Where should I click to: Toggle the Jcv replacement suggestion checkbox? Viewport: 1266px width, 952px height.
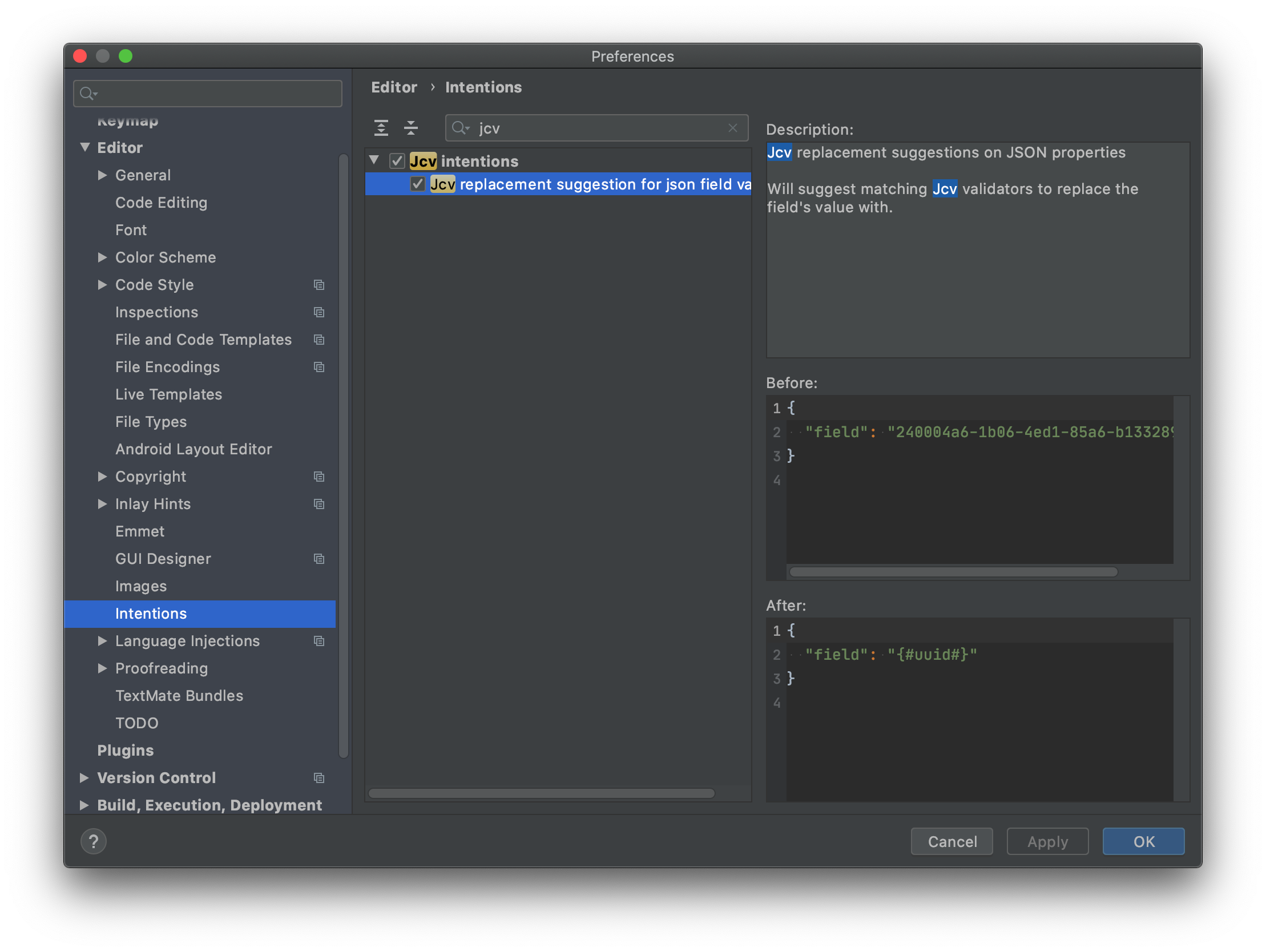click(x=418, y=184)
